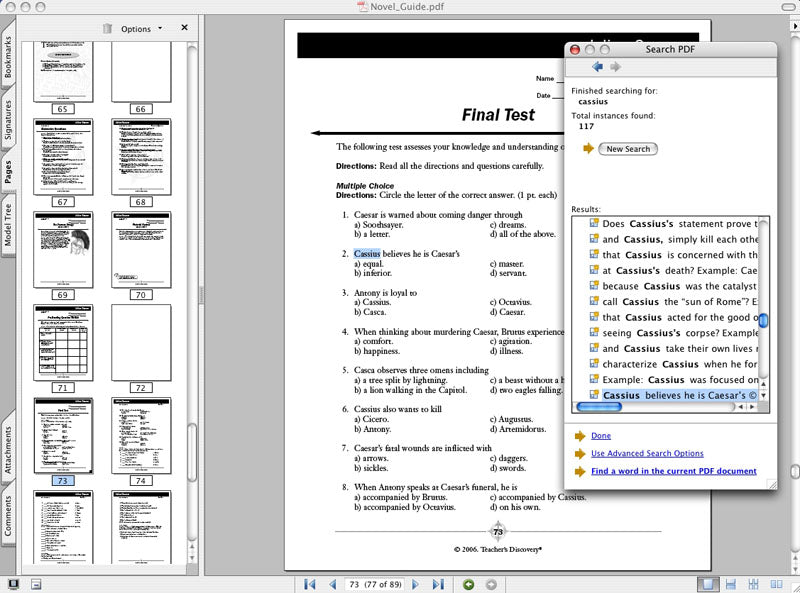800x593 pixels.
Task: Jump to the last page
Action: point(438,584)
